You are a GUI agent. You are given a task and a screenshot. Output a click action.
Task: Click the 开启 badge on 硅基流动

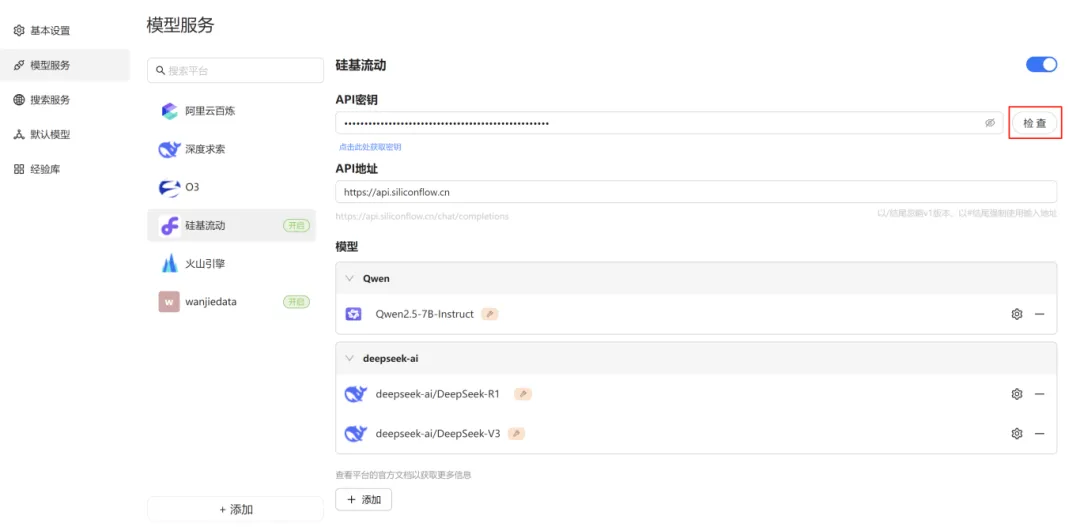click(x=296, y=225)
